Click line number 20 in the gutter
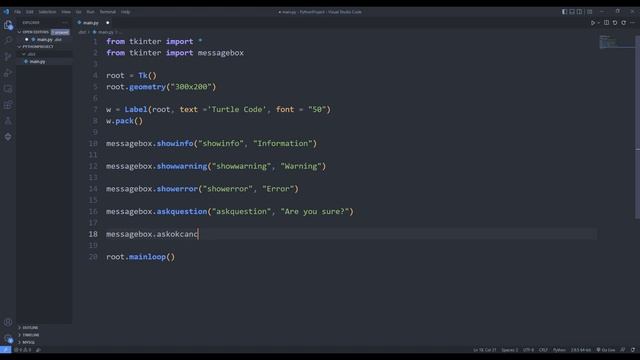Screen dimensions: 640x360 click(93, 257)
